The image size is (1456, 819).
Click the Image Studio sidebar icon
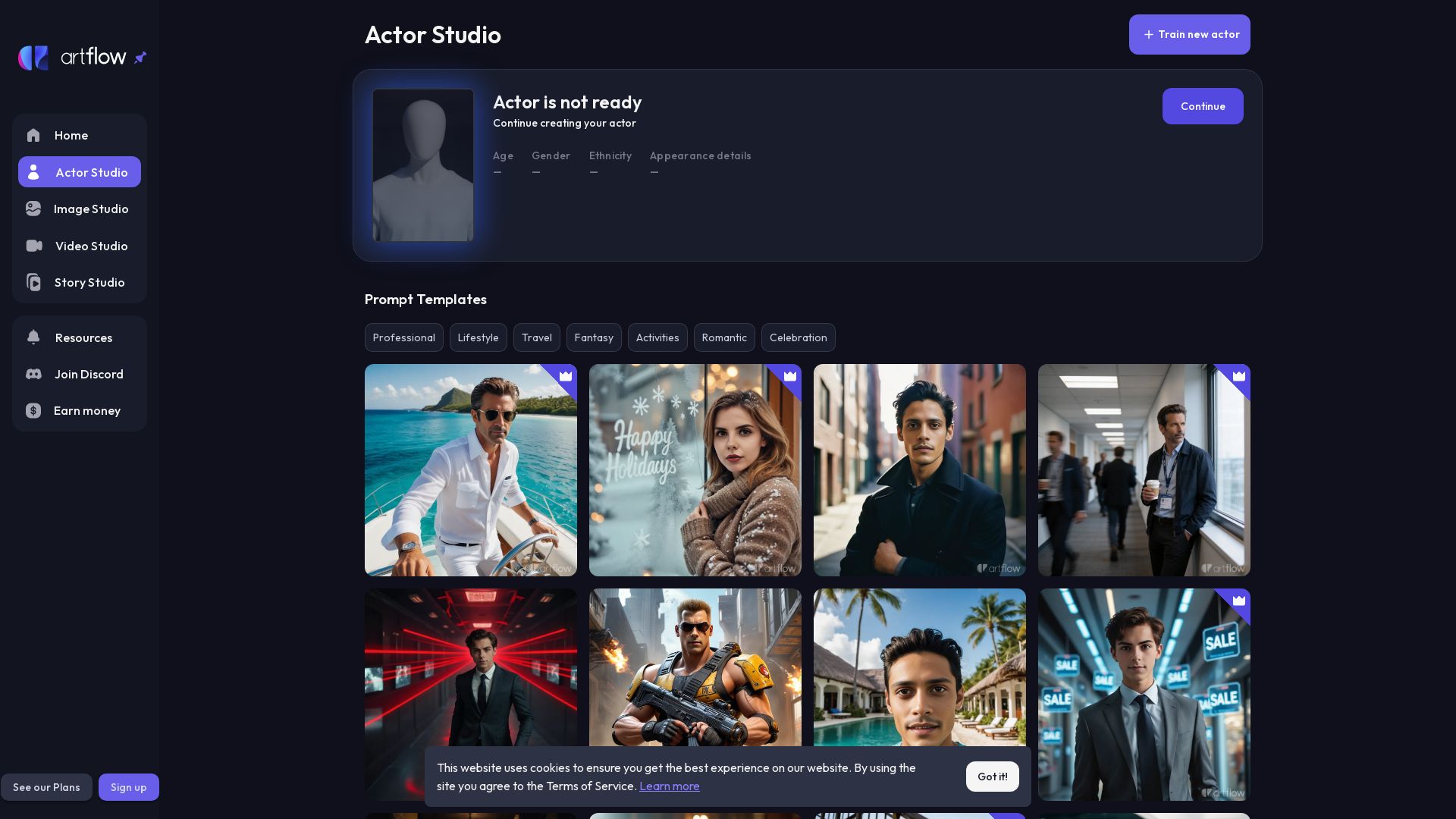(x=33, y=209)
